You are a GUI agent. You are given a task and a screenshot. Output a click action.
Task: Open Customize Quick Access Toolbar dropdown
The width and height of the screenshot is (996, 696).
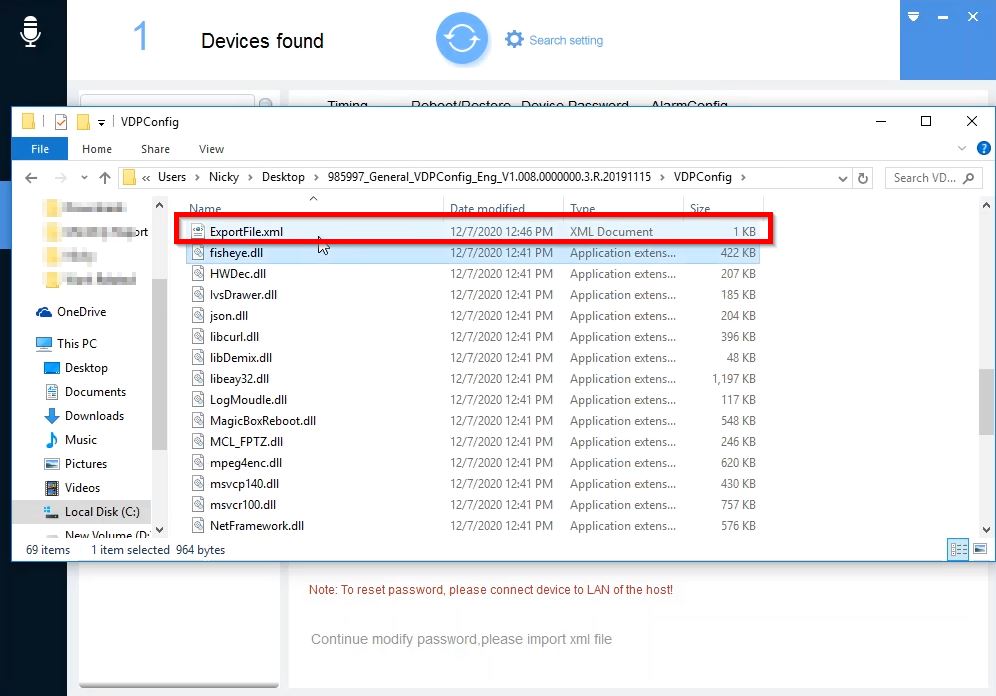tap(102, 123)
